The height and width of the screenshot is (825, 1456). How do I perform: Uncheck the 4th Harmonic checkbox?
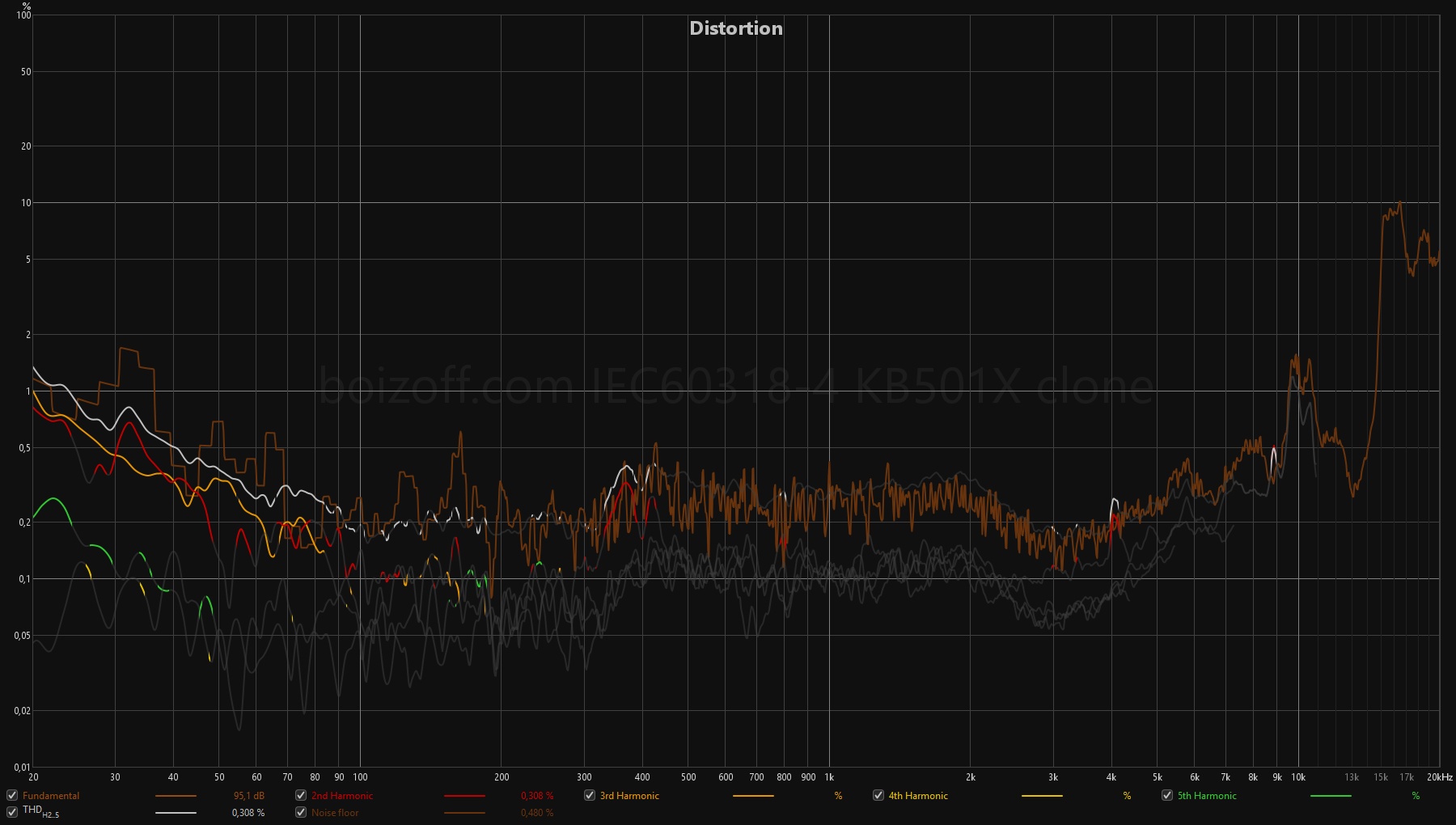click(878, 796)
